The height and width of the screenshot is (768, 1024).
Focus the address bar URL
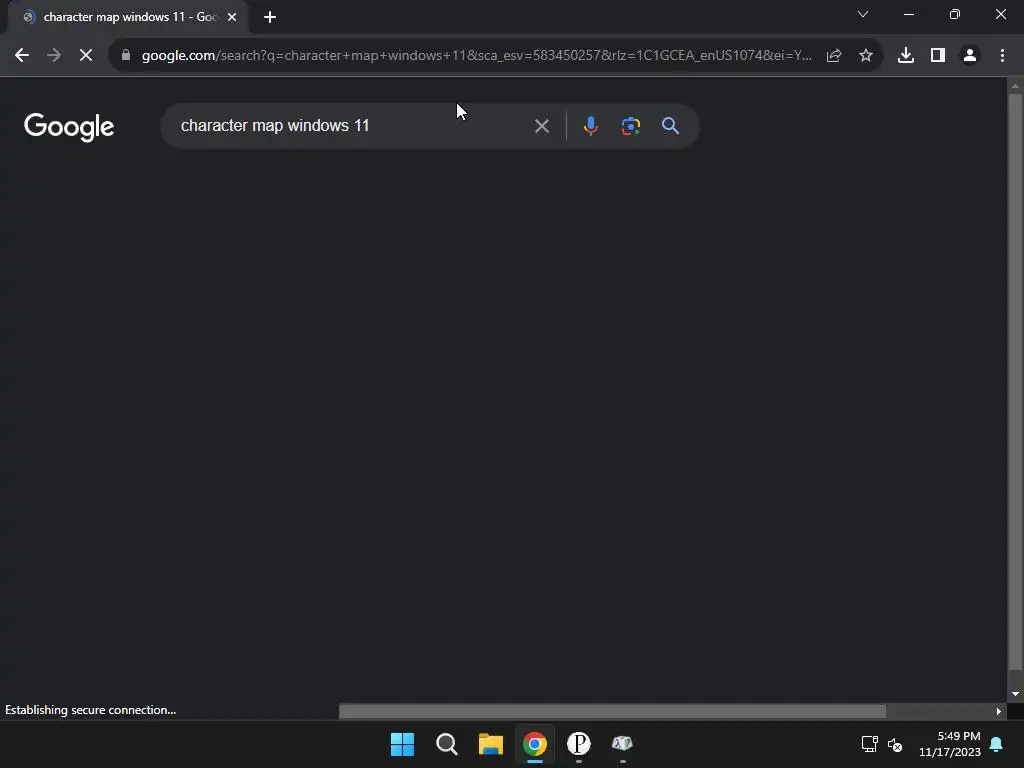point(477,56)
